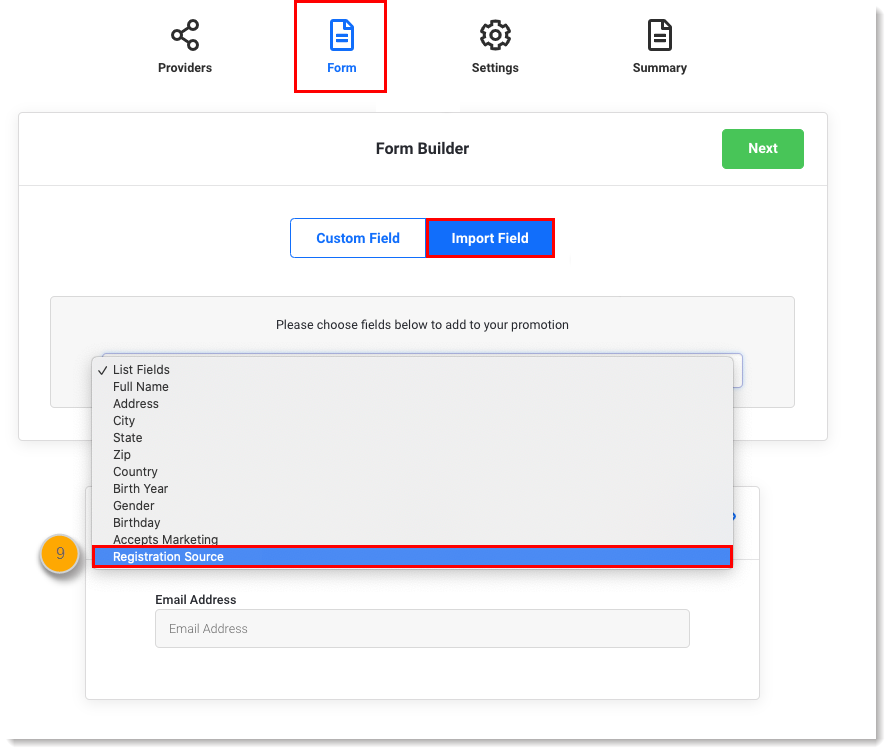This screenshot has width=891, height=754.
Task: Switch to the Import Field tab
Action: pyautogui.click(x=490, y=238)
